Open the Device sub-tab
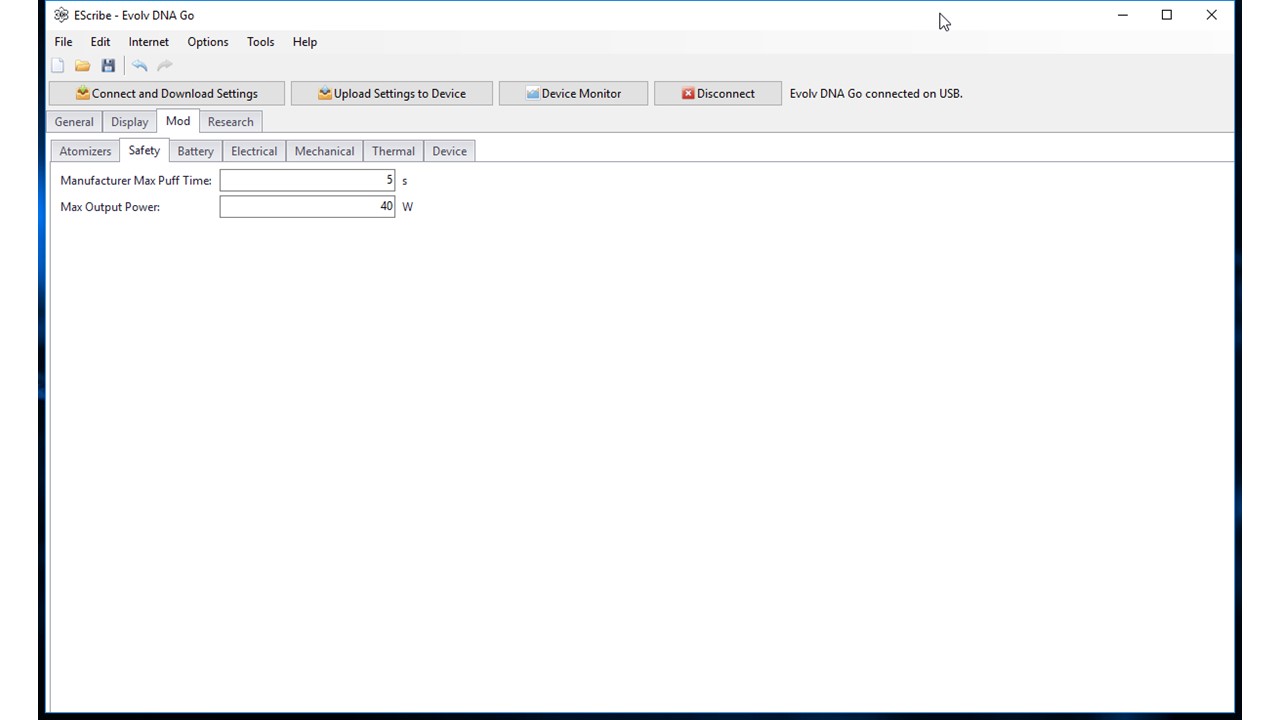 [x=450, y=151]
